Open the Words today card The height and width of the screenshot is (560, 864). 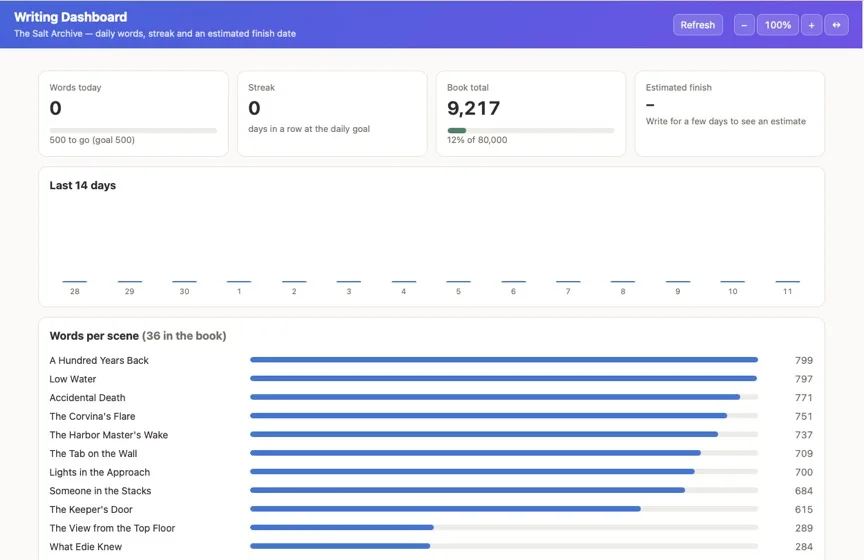[133, 114]
